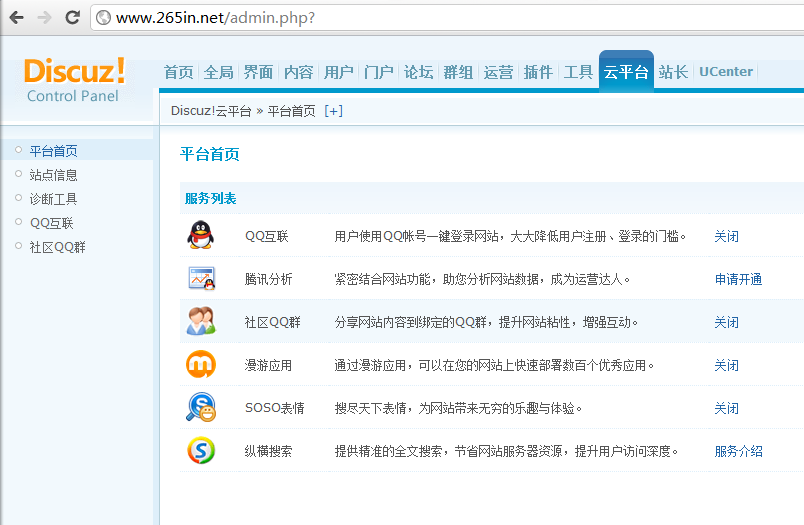804x525 pixels.
Task: Click the SOSO表情 magnifier icon
Action: point(201,407)
